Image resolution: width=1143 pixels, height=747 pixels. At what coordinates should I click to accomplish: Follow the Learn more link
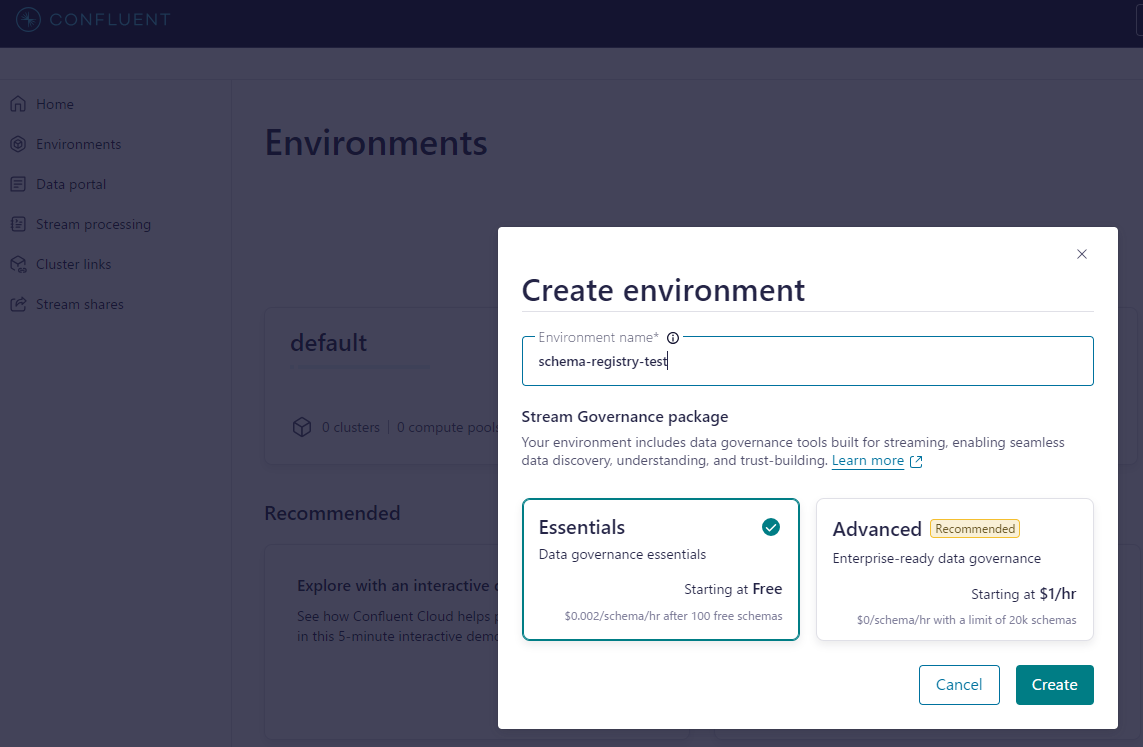(x=867, y=461)
